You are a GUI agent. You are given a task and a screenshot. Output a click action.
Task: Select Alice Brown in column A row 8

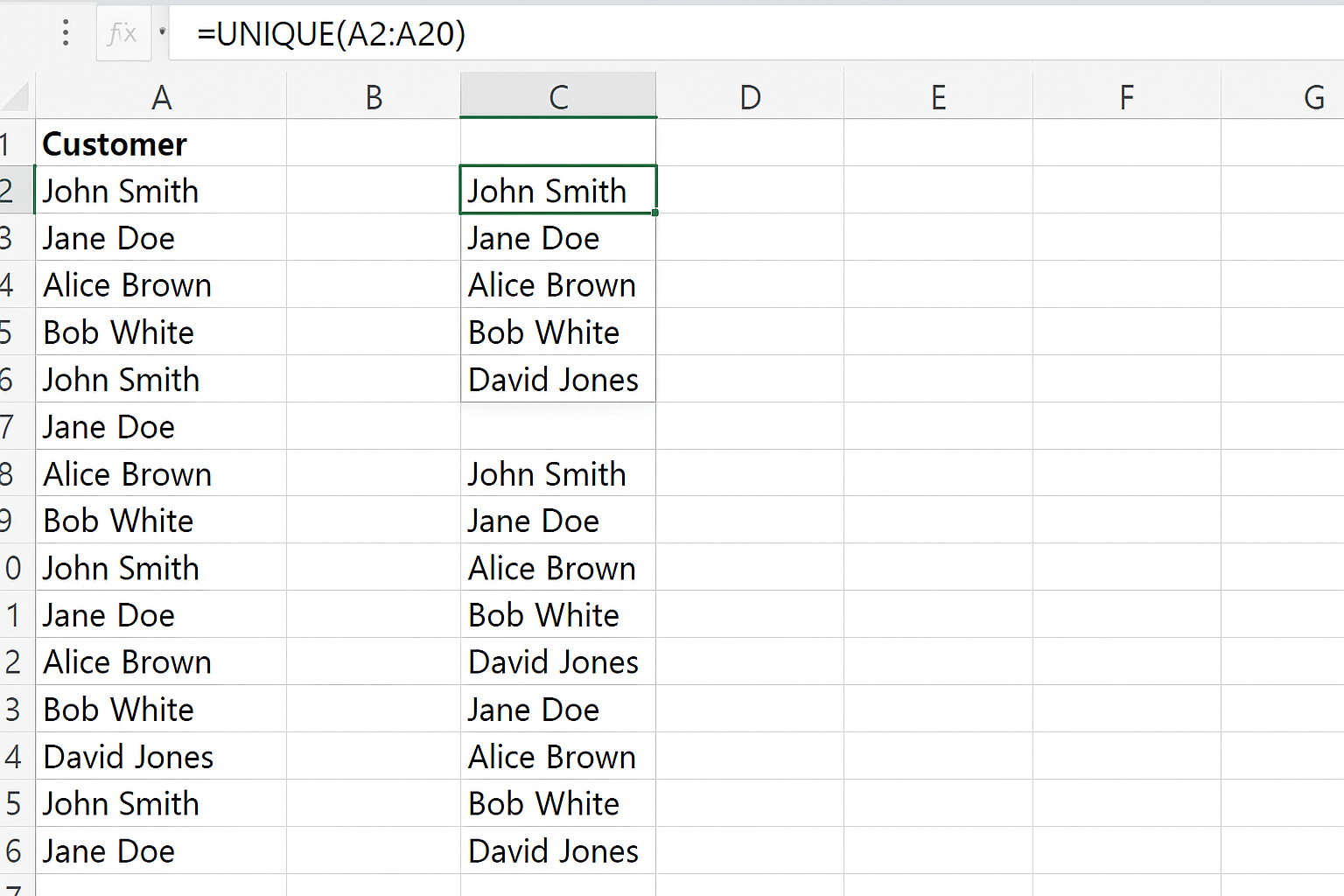[x=161, y=473]
